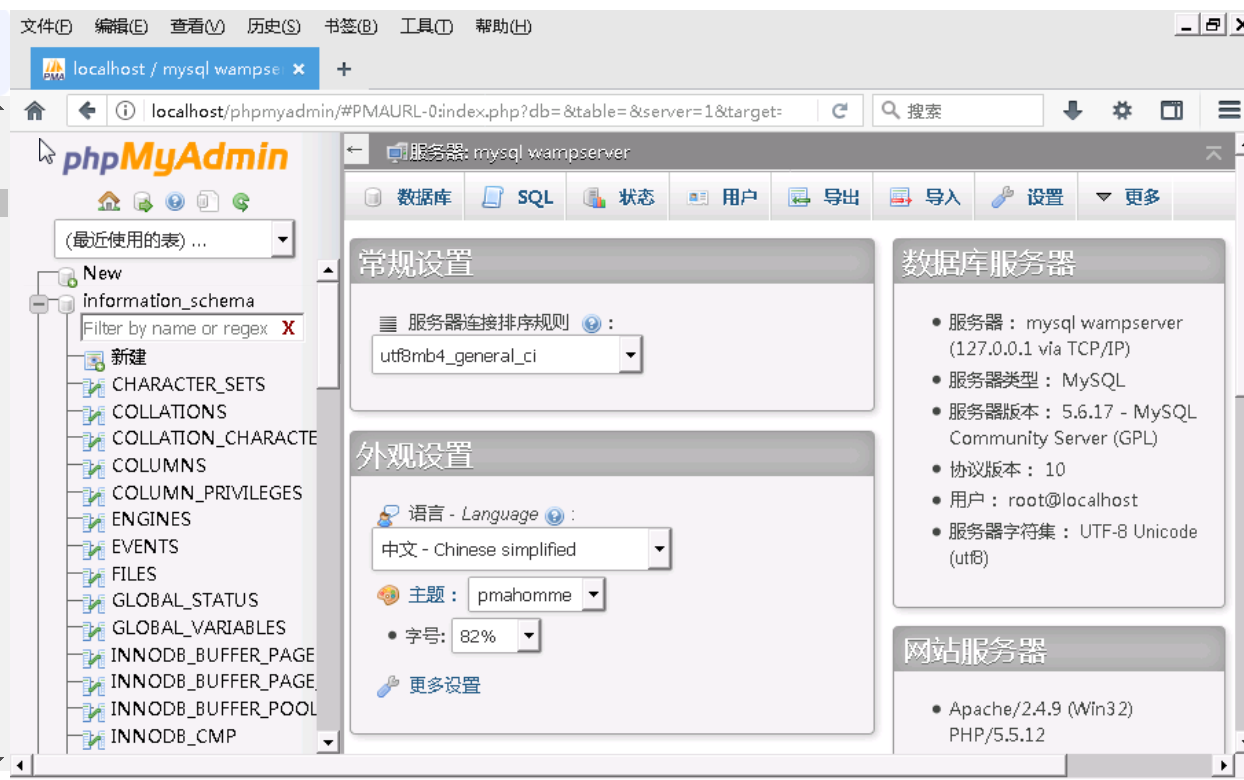Open the browser downloads arrow
The height and width of the screenshot is (780, 1244).
point(1073,110)
